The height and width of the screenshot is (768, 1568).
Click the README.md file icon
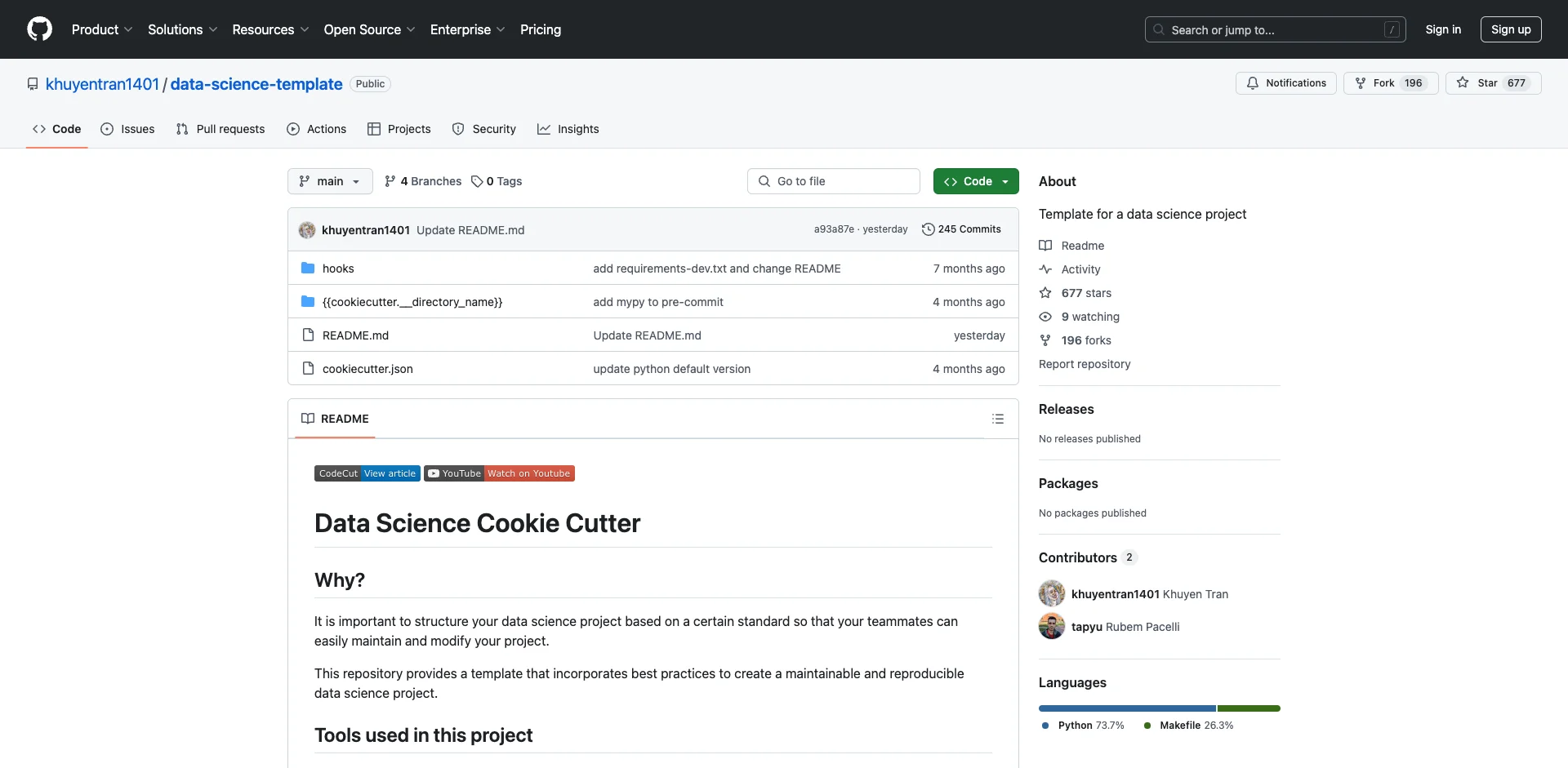click(308, 335)
